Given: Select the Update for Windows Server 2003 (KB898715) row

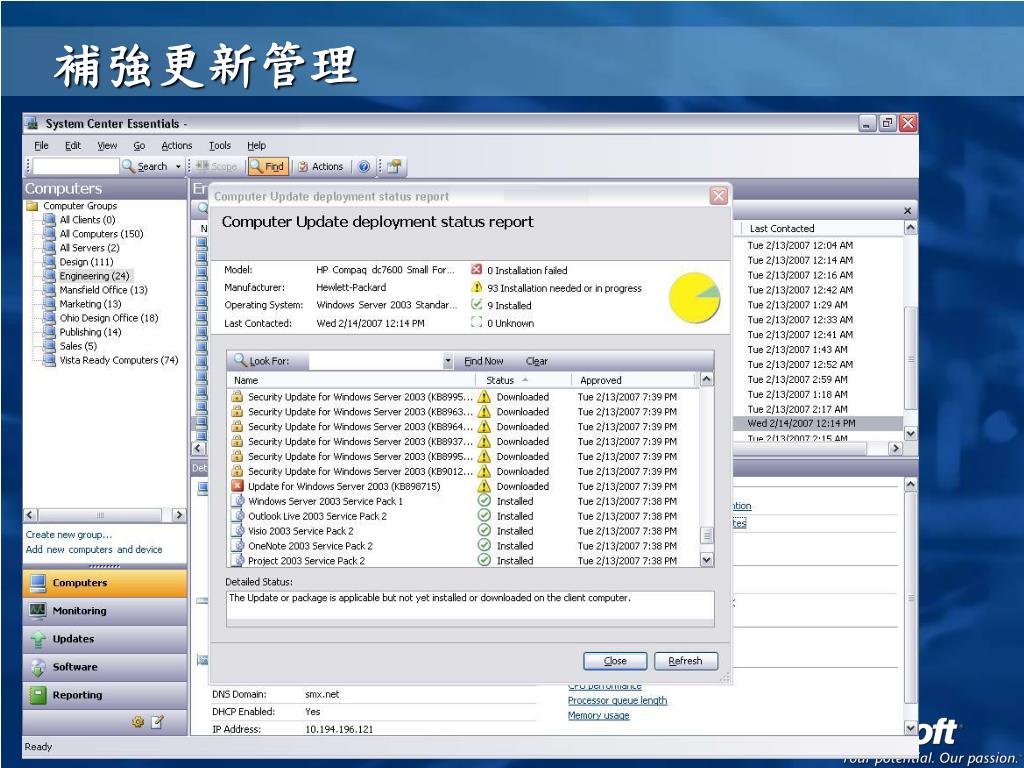Looking at the screenshot, I should [463, 487].
